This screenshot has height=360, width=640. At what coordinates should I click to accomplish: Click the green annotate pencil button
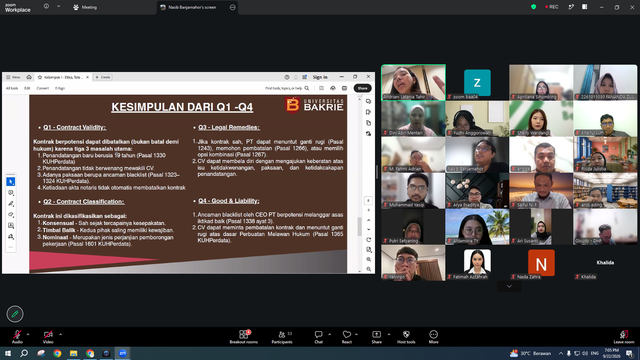coord(15,314)
